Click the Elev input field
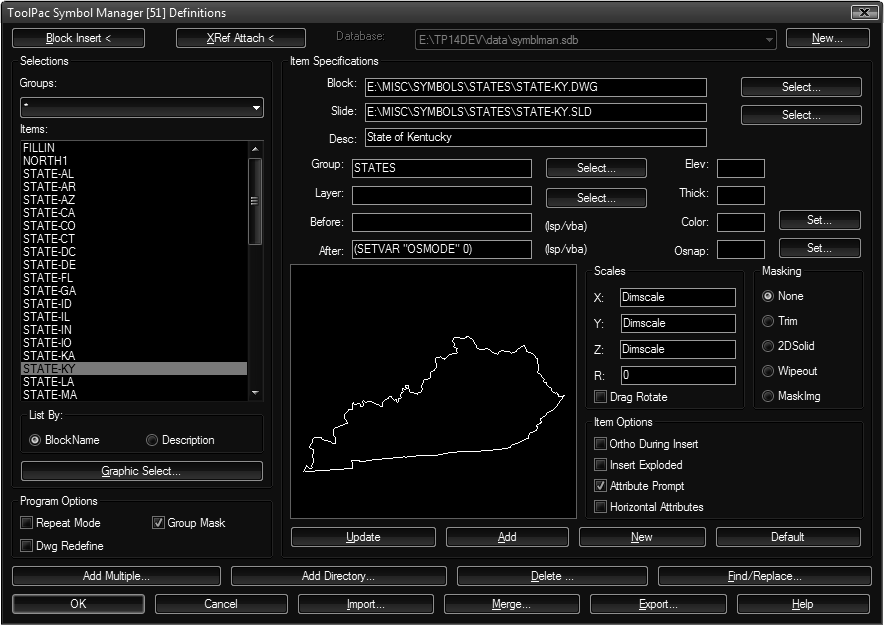The image size is (884, 626). [x=741, y=168]
